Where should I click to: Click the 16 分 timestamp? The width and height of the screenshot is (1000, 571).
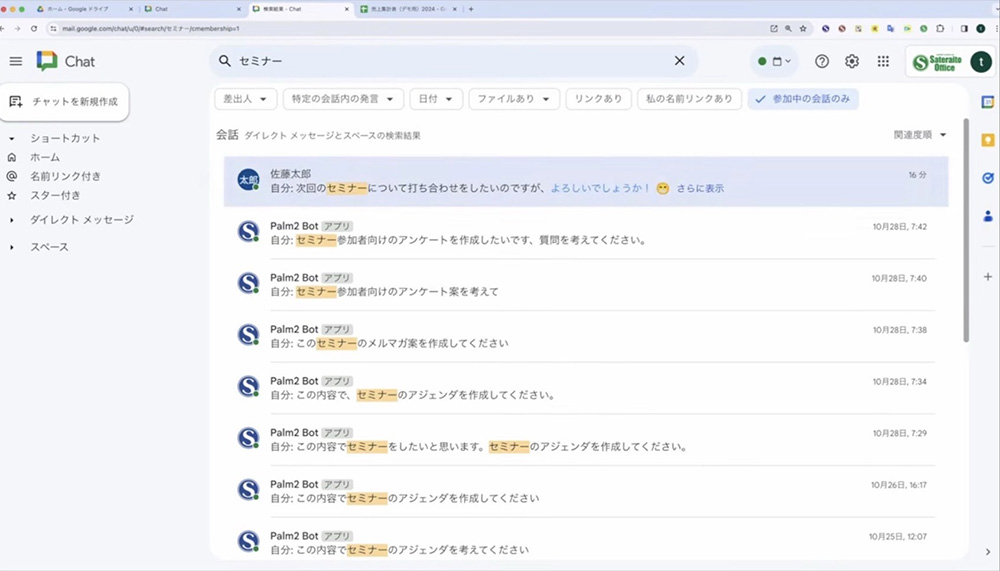917,175
